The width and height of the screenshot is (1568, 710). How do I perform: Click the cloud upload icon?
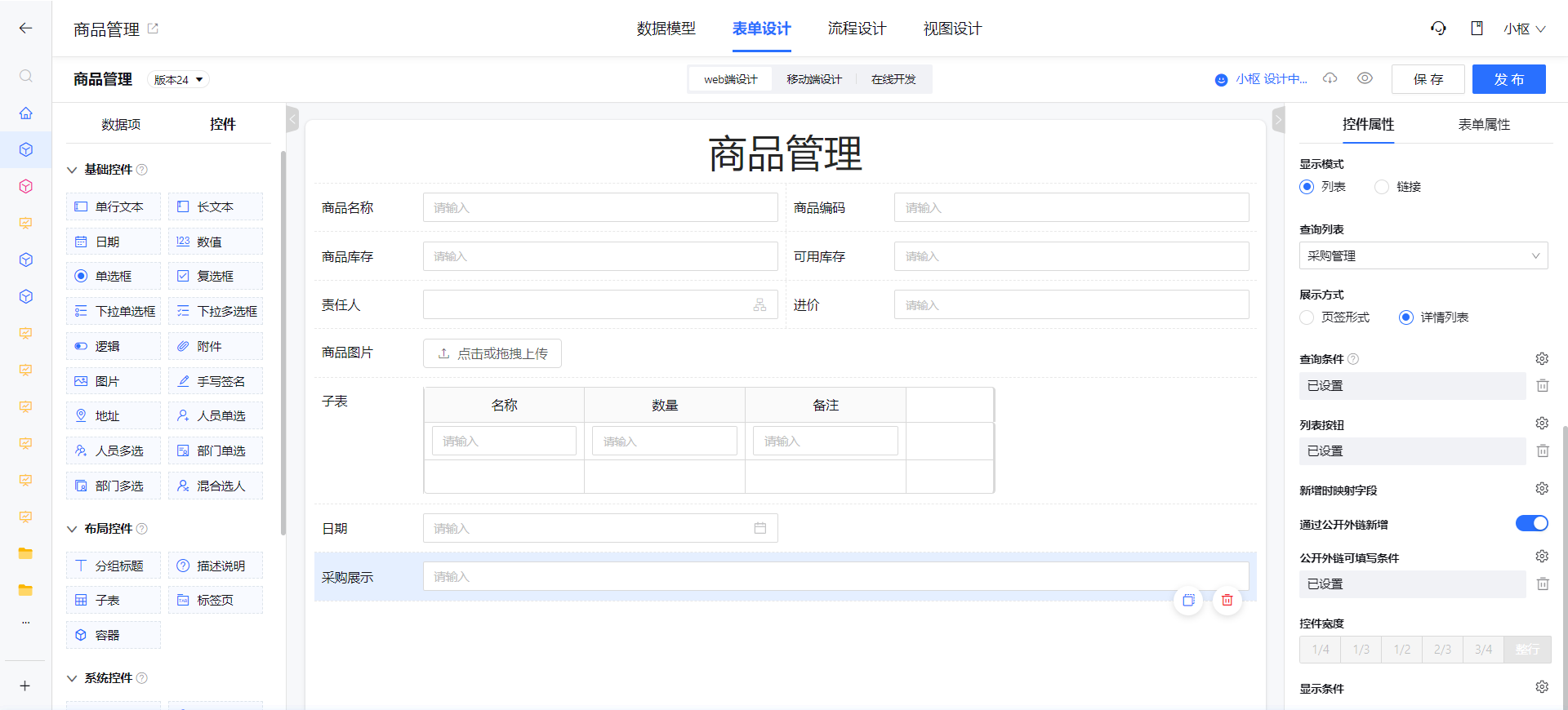coord(1330,78)
